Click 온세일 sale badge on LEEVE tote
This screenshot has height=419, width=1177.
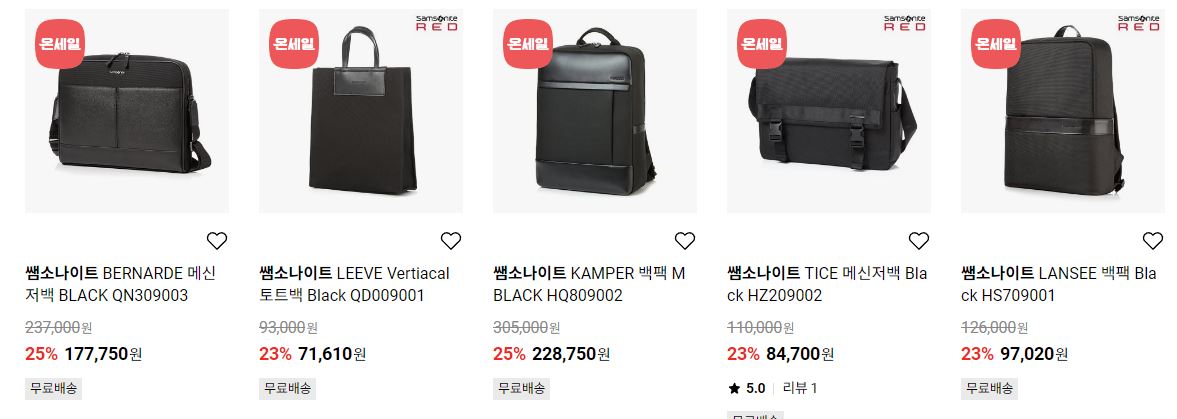click(294, 44)
